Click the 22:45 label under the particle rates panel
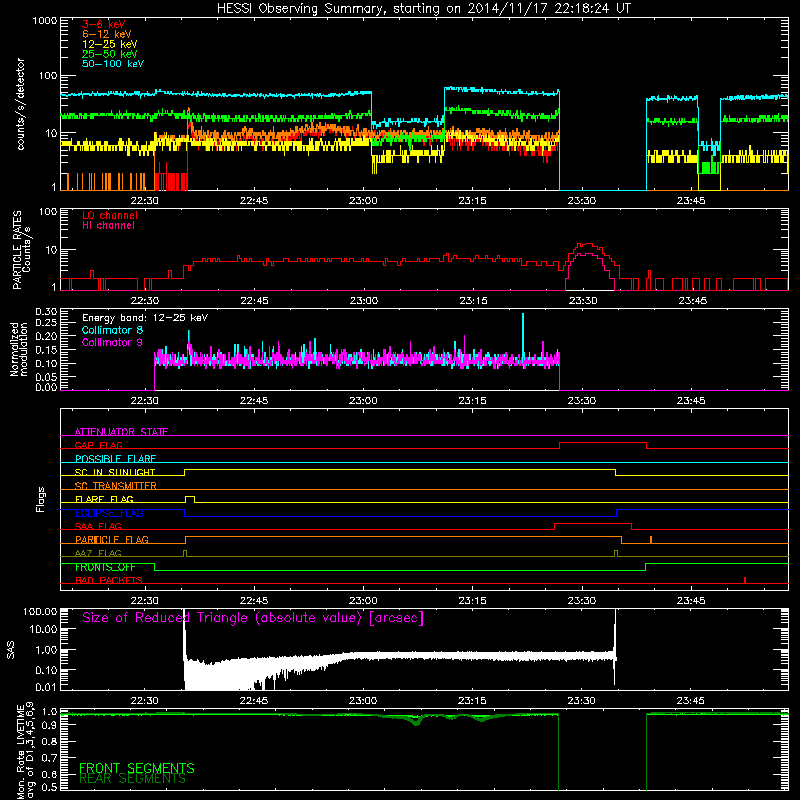The width and height of the screenshot is (800, 800). (x=254, y=301)
